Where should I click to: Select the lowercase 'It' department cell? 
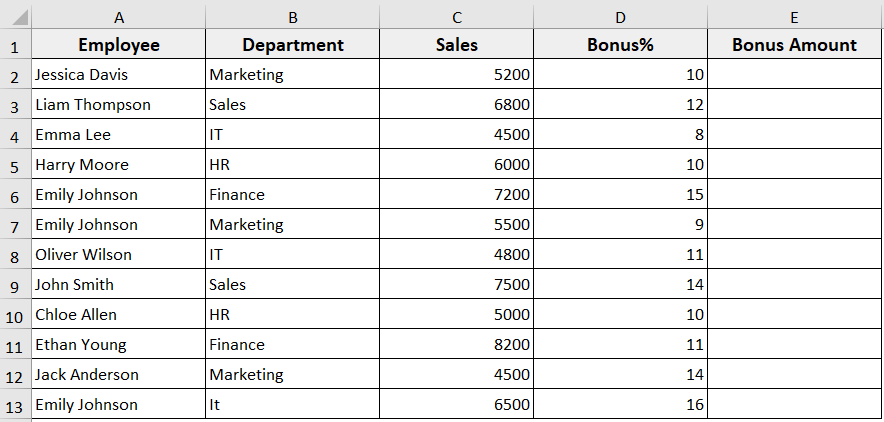pyautogui.click(x=293, y=405)
